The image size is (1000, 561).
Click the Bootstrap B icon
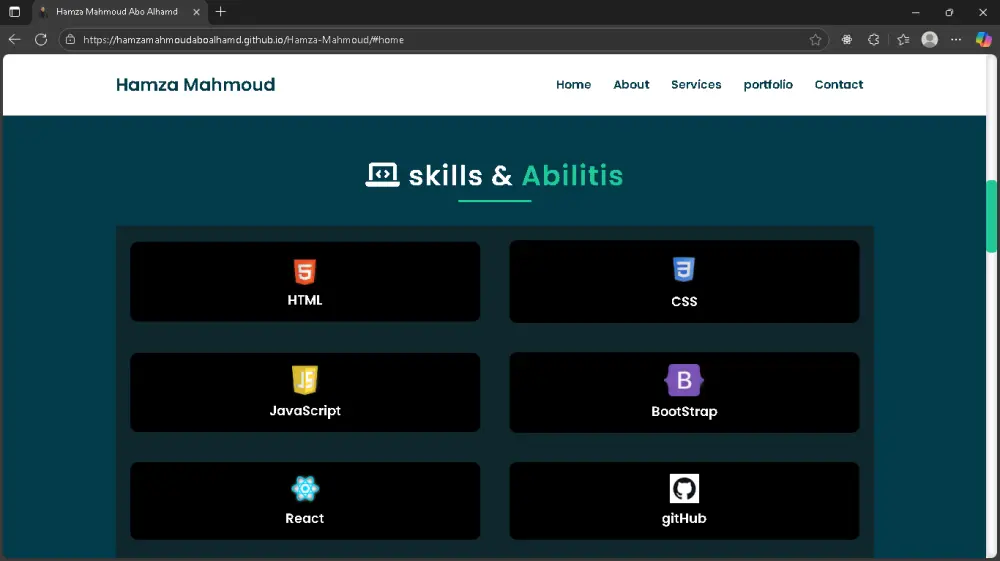tap(684, 380)
